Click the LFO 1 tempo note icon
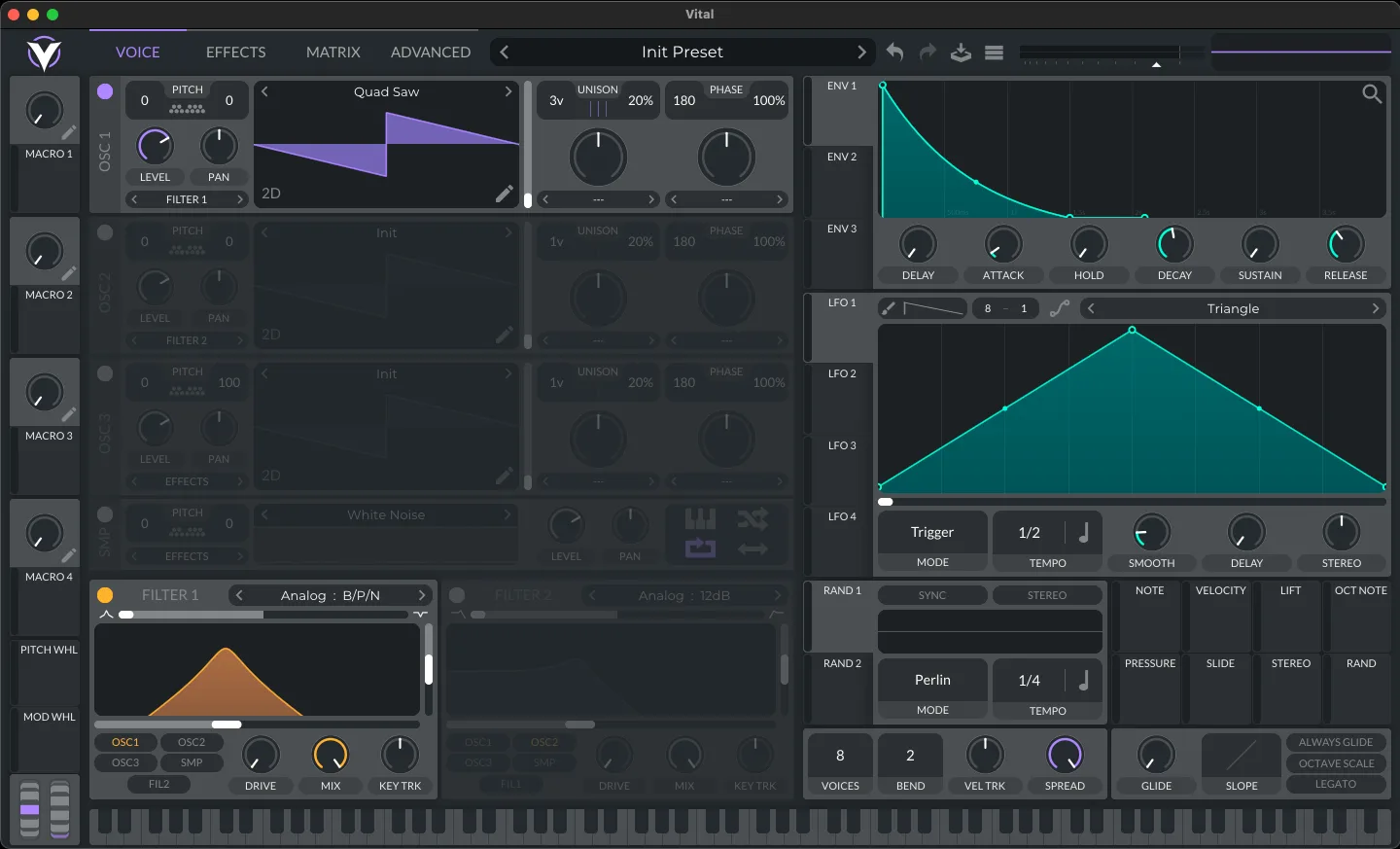The image size is (1400, 849). 1084,532
